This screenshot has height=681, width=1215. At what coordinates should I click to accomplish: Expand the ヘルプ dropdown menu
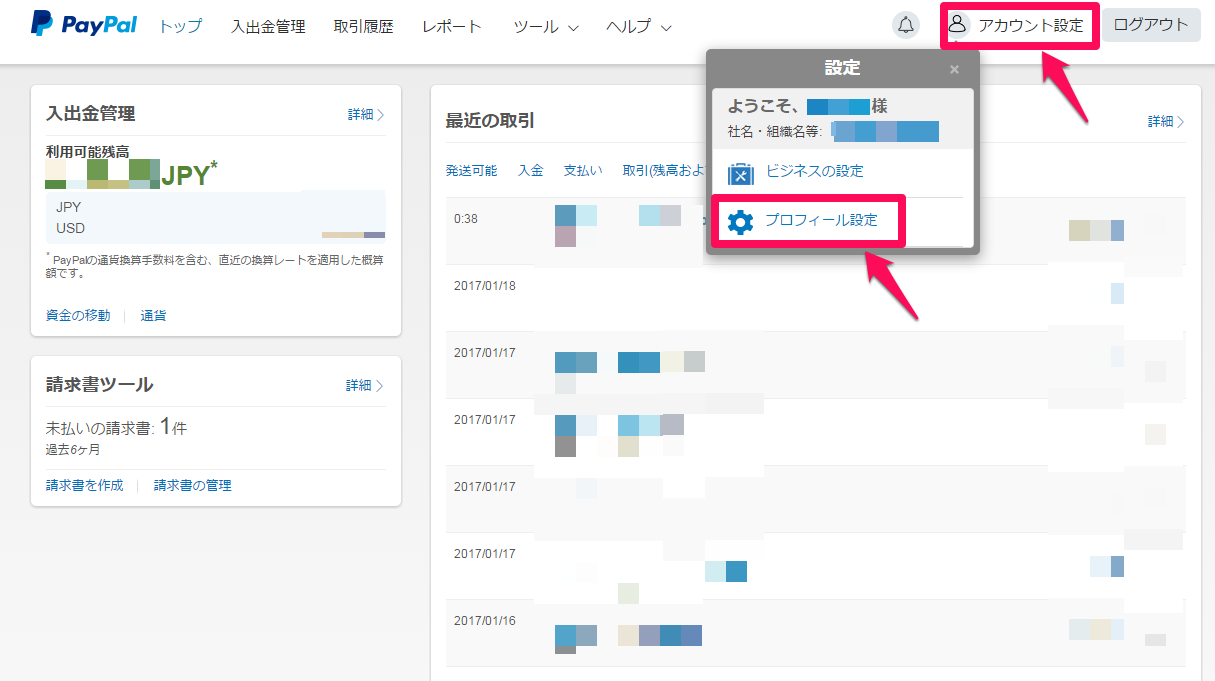tap(639, 27)
